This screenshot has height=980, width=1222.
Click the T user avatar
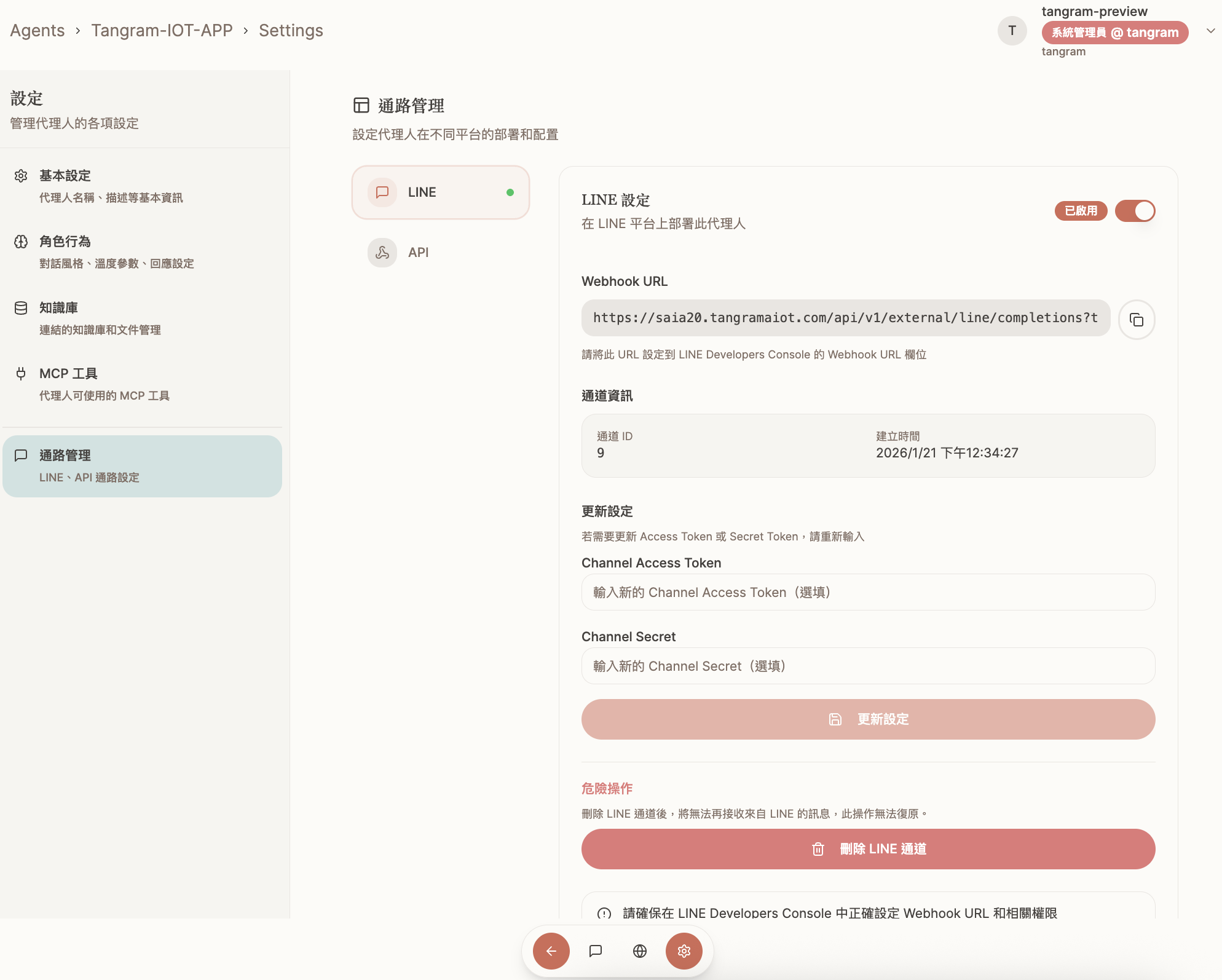[x=1012, y=31]
